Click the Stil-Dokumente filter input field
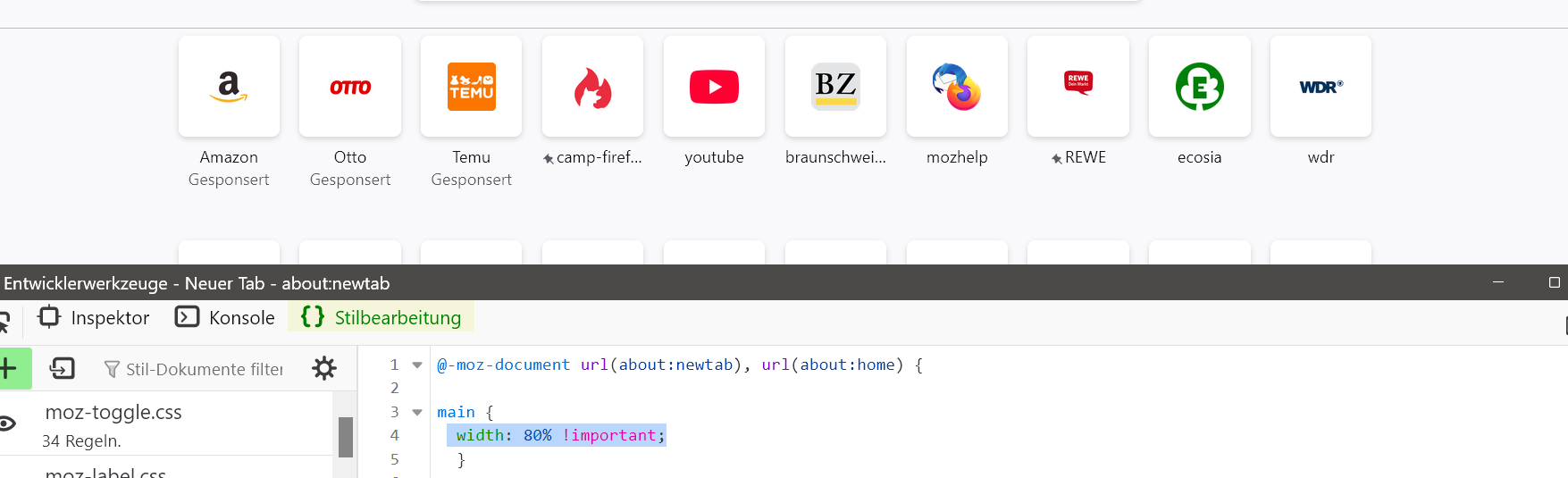This screenshot has height=478, width=1568. (195, 369)
